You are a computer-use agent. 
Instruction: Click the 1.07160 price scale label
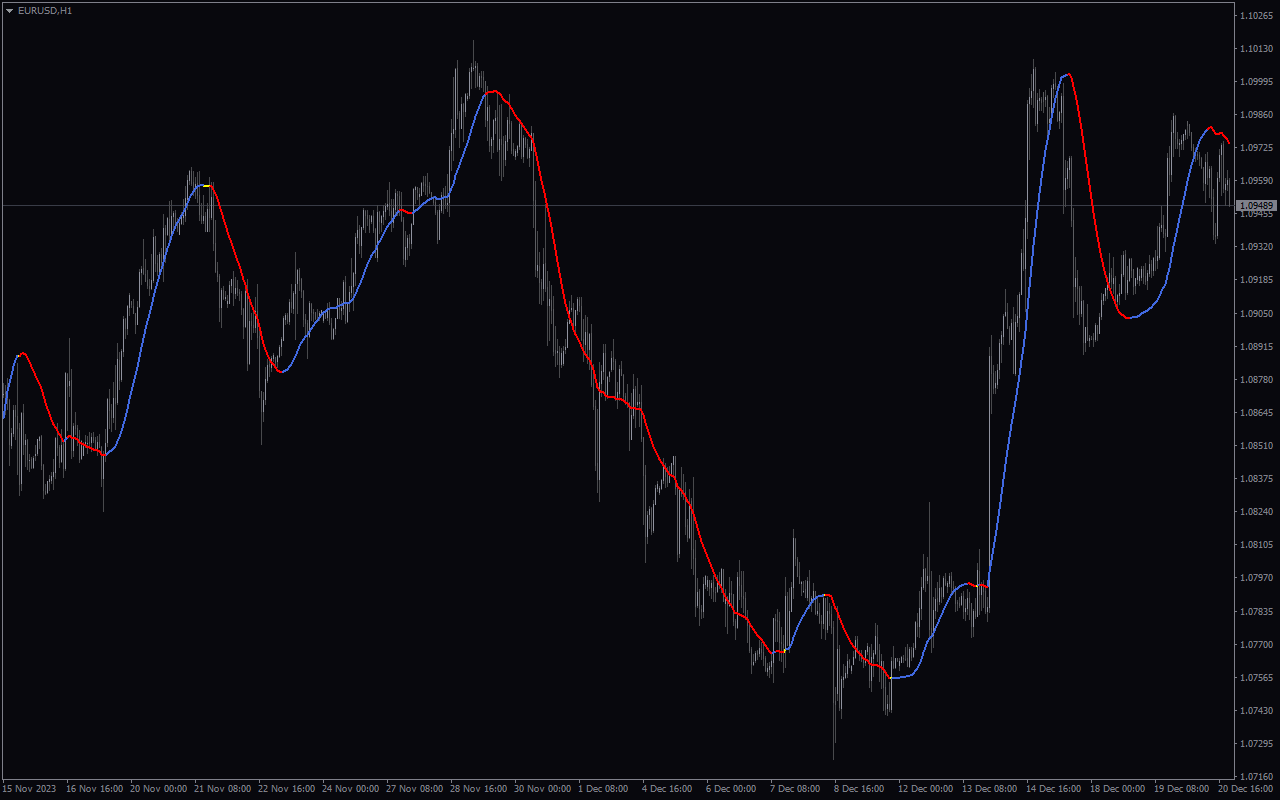1256,777
